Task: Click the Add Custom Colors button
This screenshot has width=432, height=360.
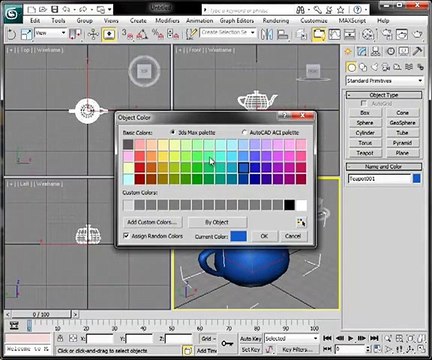Action: (x=152, y=222)
